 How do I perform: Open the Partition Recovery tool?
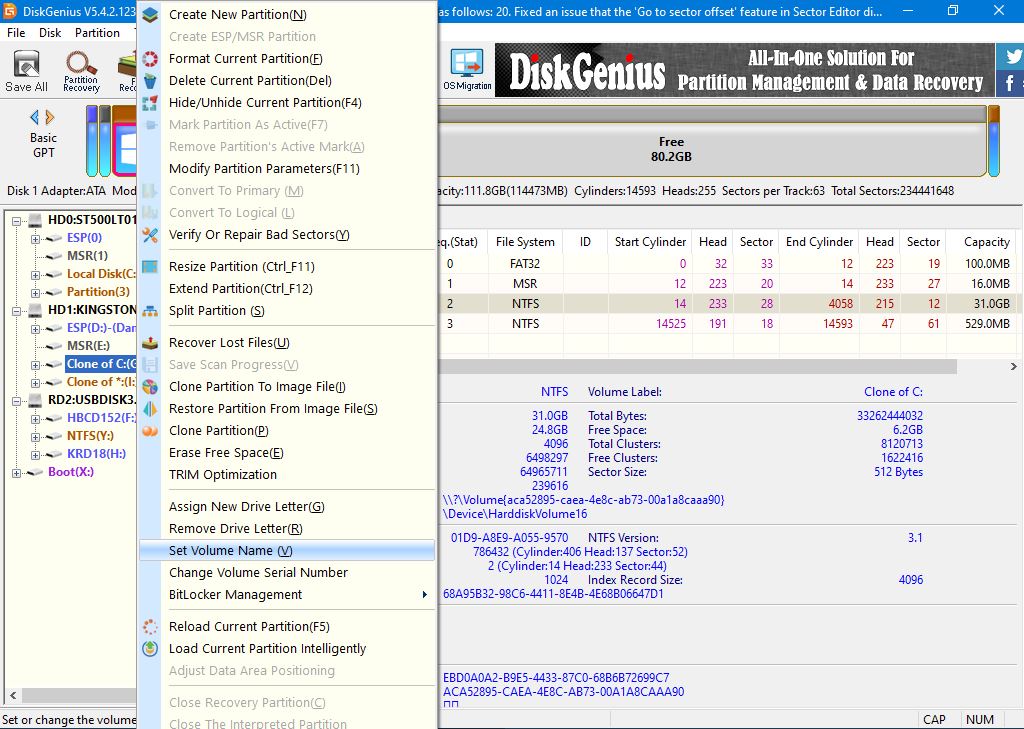[81, 70]
